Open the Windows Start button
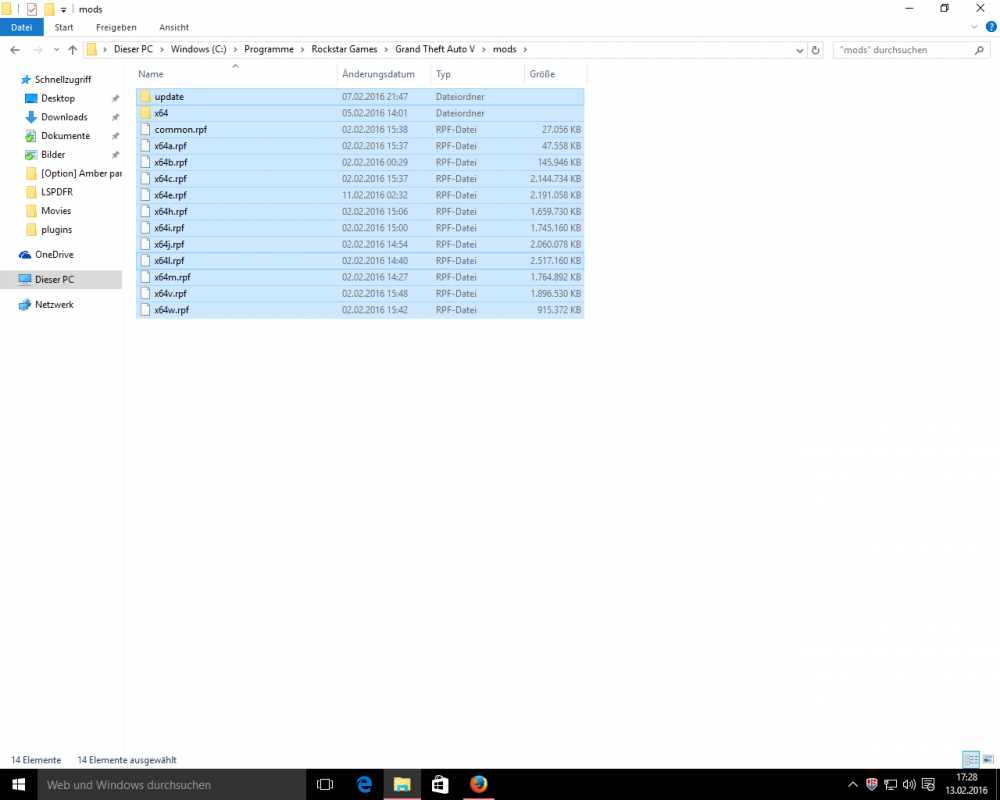Image resolution: width=1000 pixels, height=800 pixels. click(x=18, y=785)
